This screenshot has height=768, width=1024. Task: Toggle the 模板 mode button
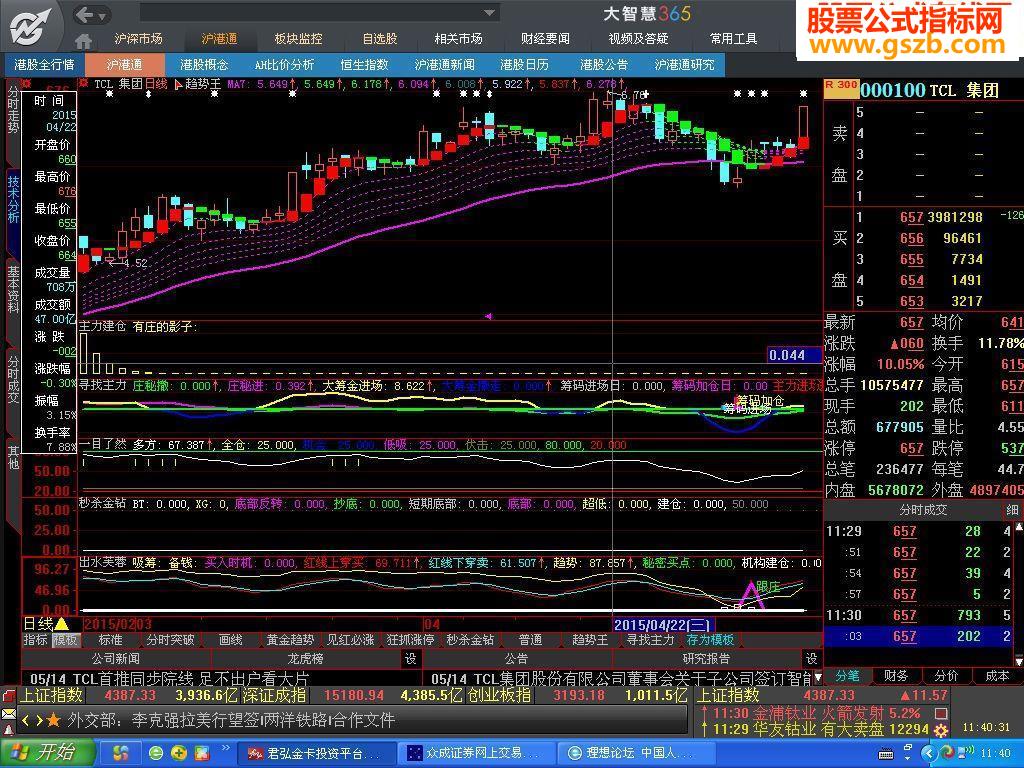[65, 640]
